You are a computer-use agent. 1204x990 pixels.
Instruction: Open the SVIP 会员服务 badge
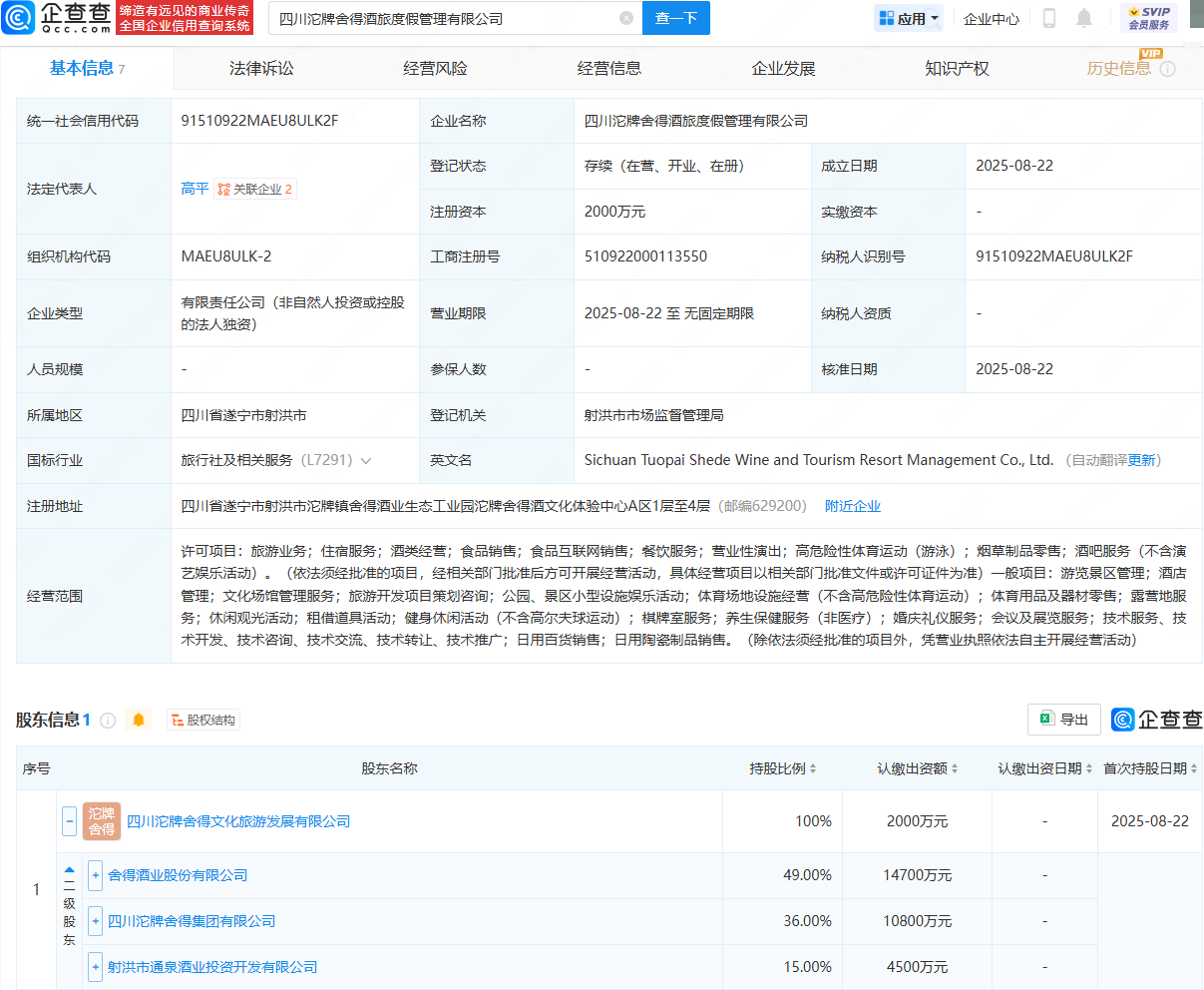pyautogui.click(x=1149, y=18)
